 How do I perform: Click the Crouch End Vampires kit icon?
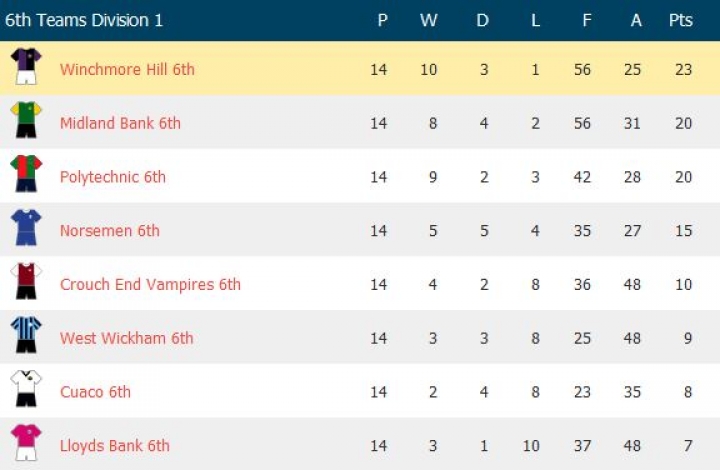click(x=26, y=282)
